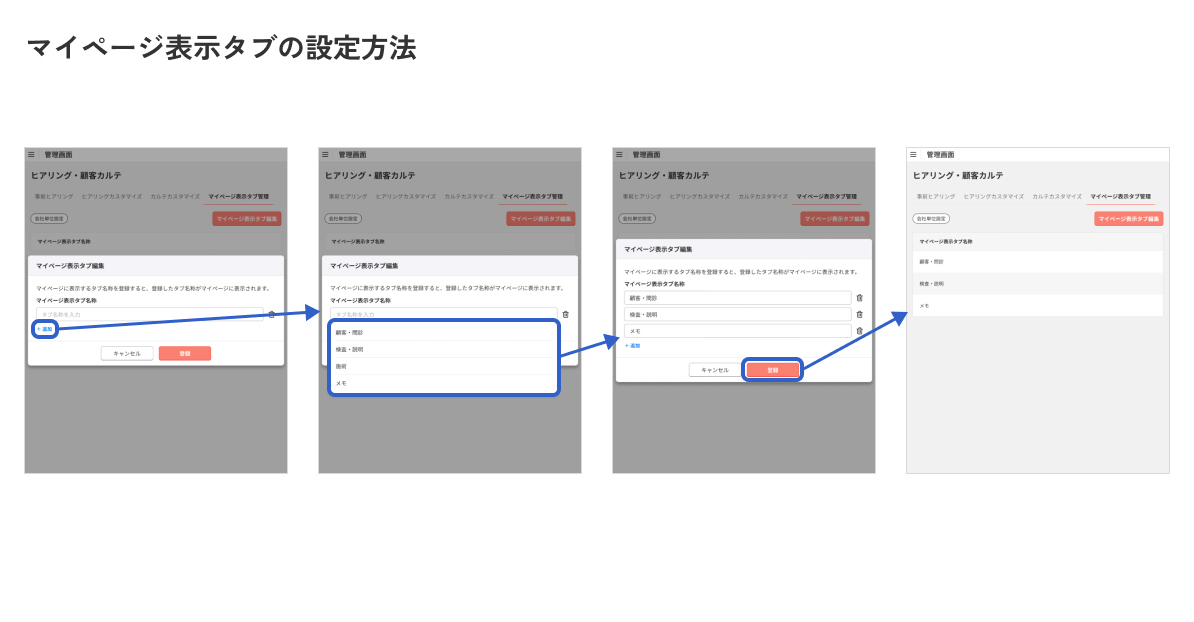Image resolution: width=1194 pixels, height=622 pixels.
Task: Click キャンセル button in the third panel dialog
Action: [x=715, y=370]
